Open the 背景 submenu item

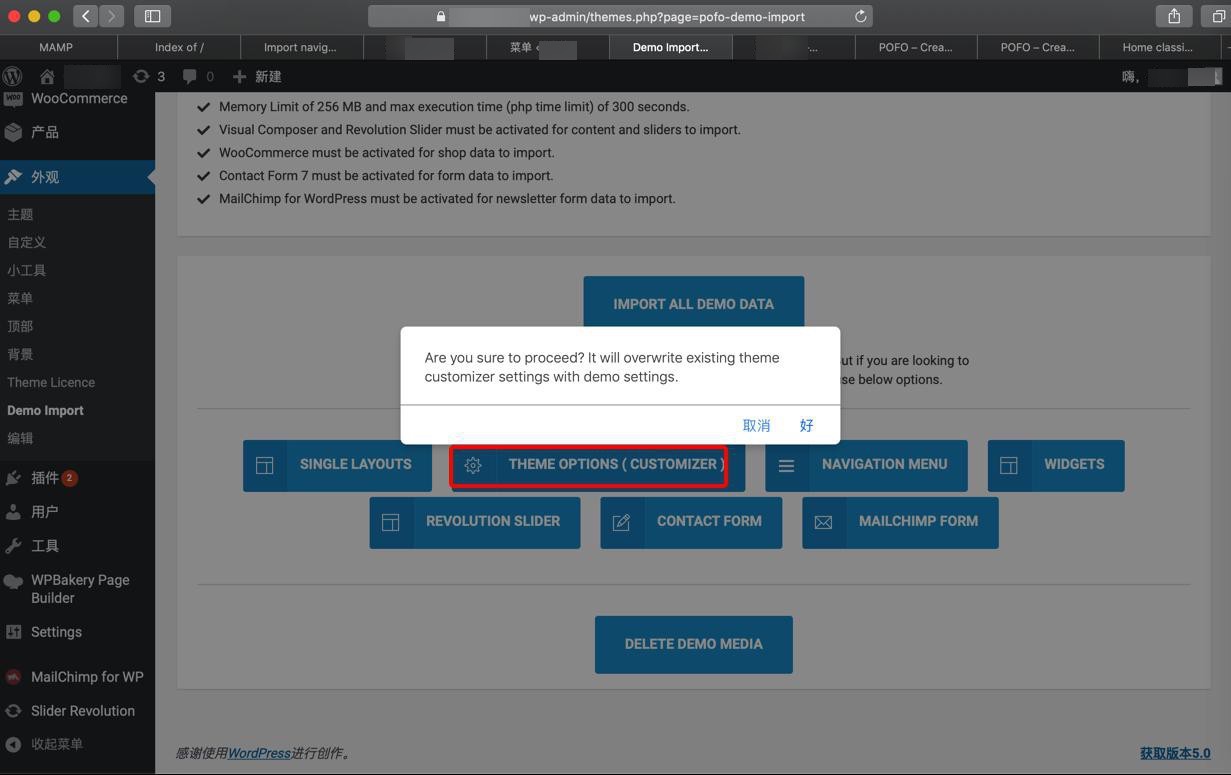[20, 354]
